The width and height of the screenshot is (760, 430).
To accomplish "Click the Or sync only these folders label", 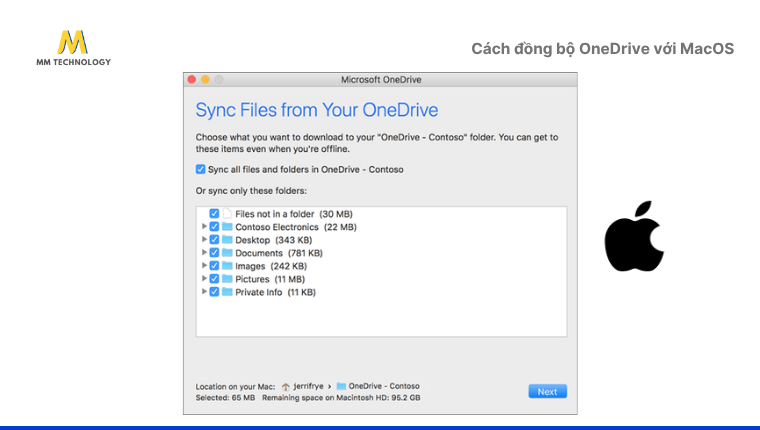I will (x=251, y=191).
